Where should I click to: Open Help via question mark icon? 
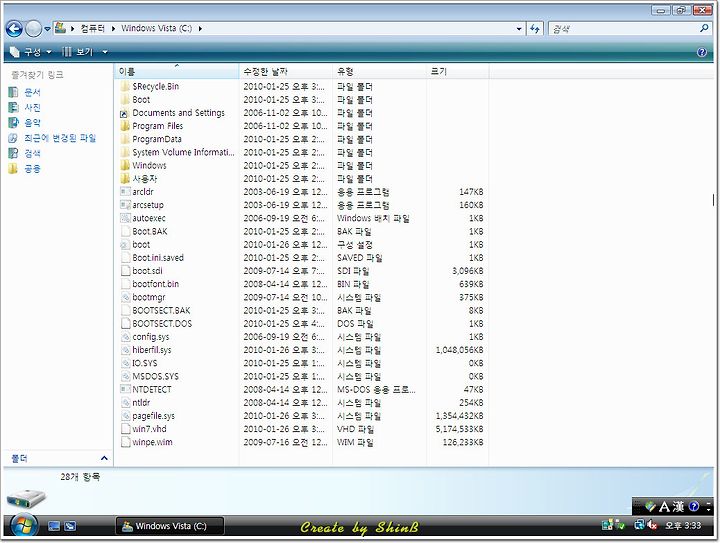pyautogui.click(x=702, y=52)
